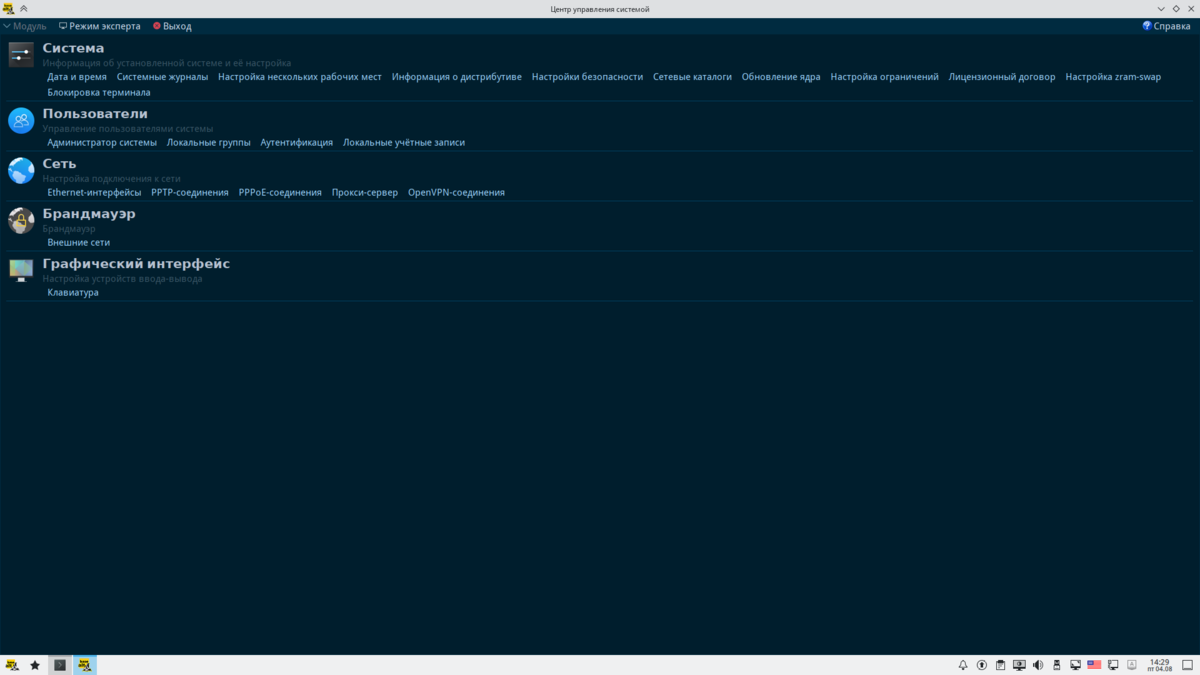Click the Пользователи section people icon

tap(21, 120)
